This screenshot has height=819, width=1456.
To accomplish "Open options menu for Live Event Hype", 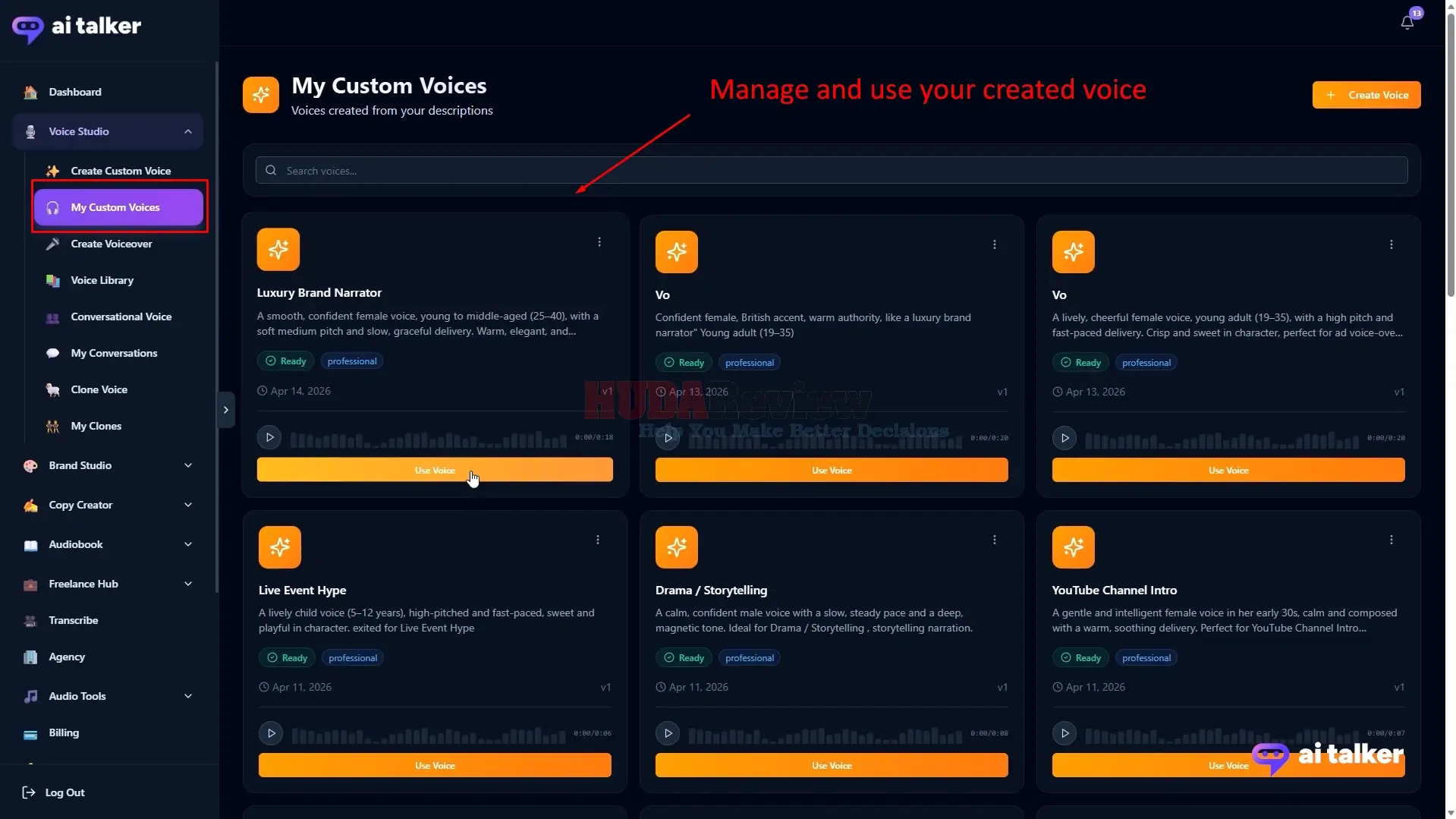I will coord(598,540).
